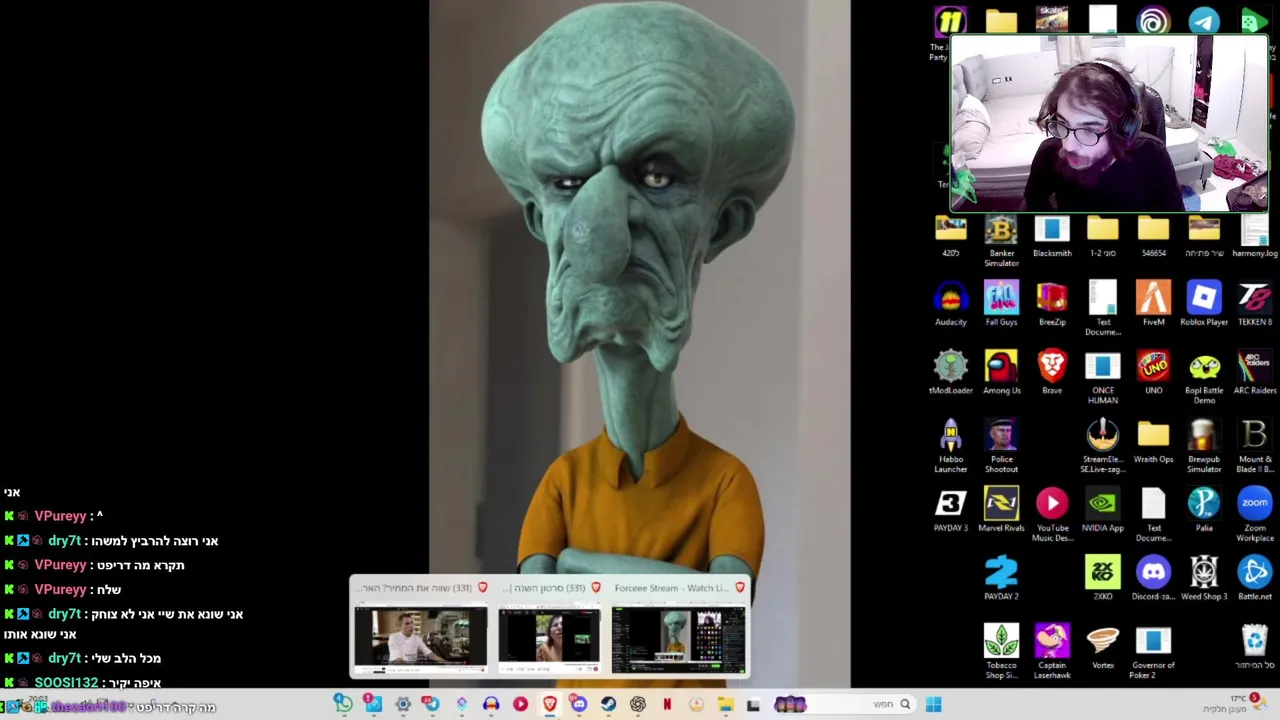Open the Battle.net desktop shortcut
Image resolution: width=1280 pixels, height=720 pixels.
click(x=1255, y=579)
